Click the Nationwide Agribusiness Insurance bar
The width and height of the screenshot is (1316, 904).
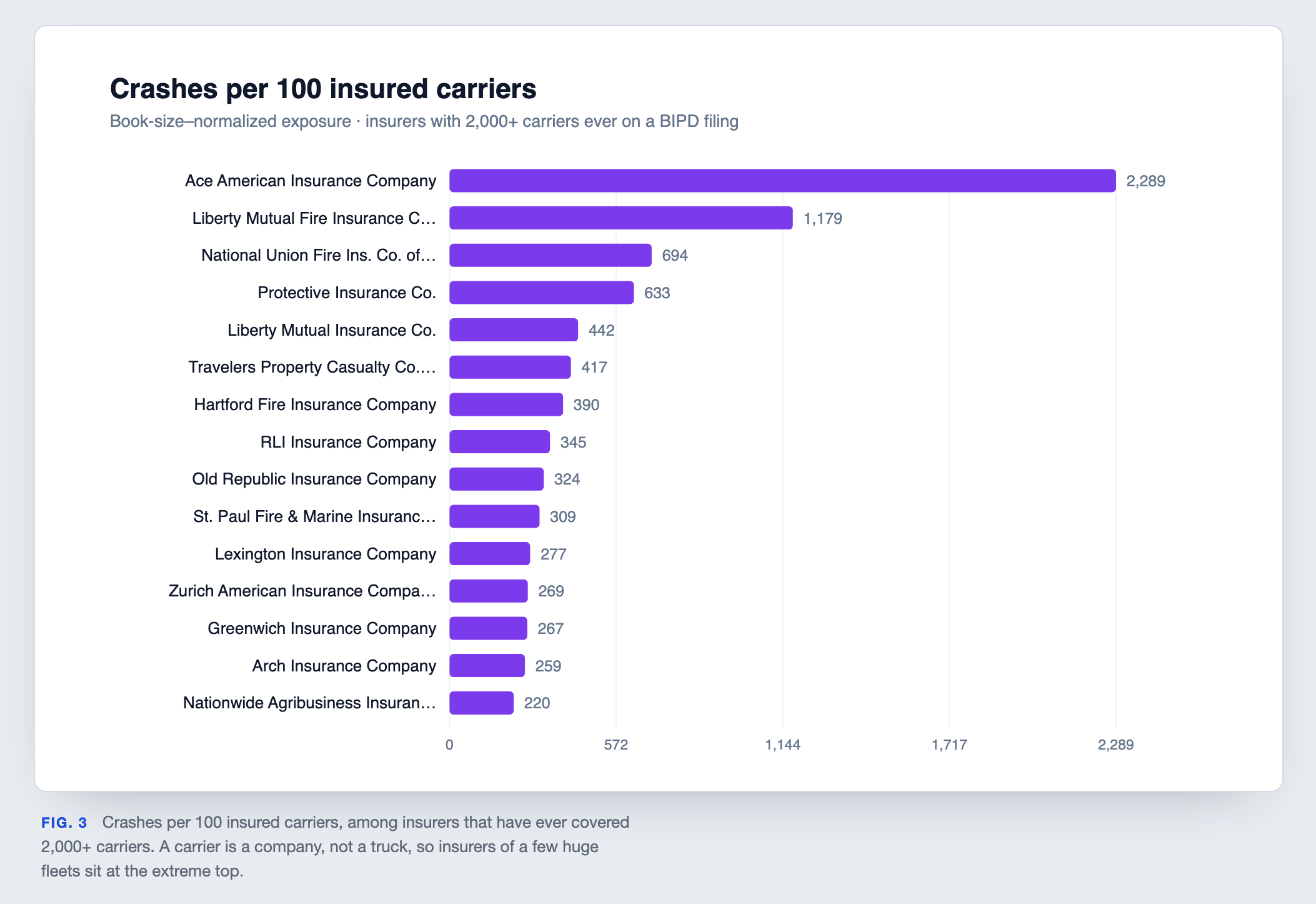[481, 703]
